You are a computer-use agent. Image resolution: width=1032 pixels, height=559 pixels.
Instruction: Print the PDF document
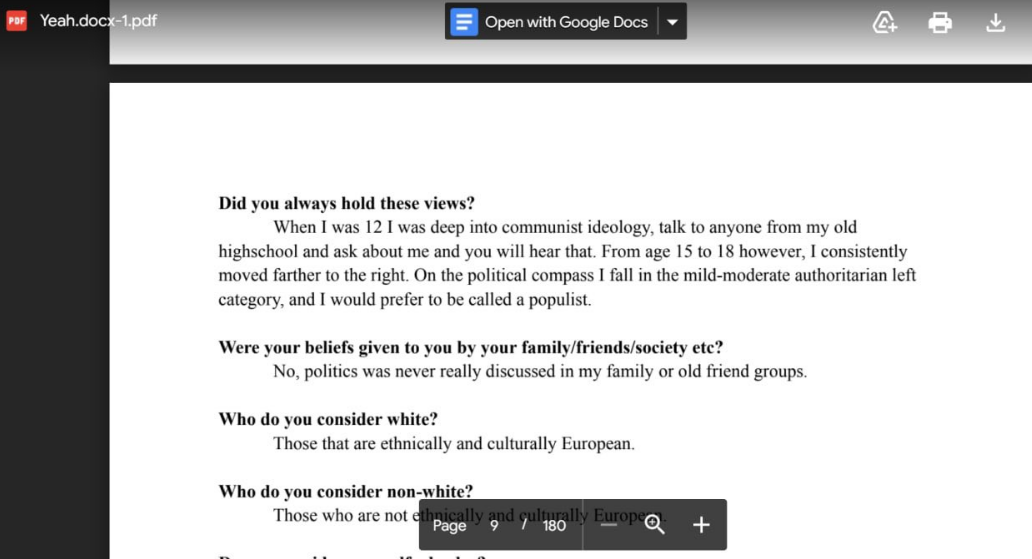940,22
